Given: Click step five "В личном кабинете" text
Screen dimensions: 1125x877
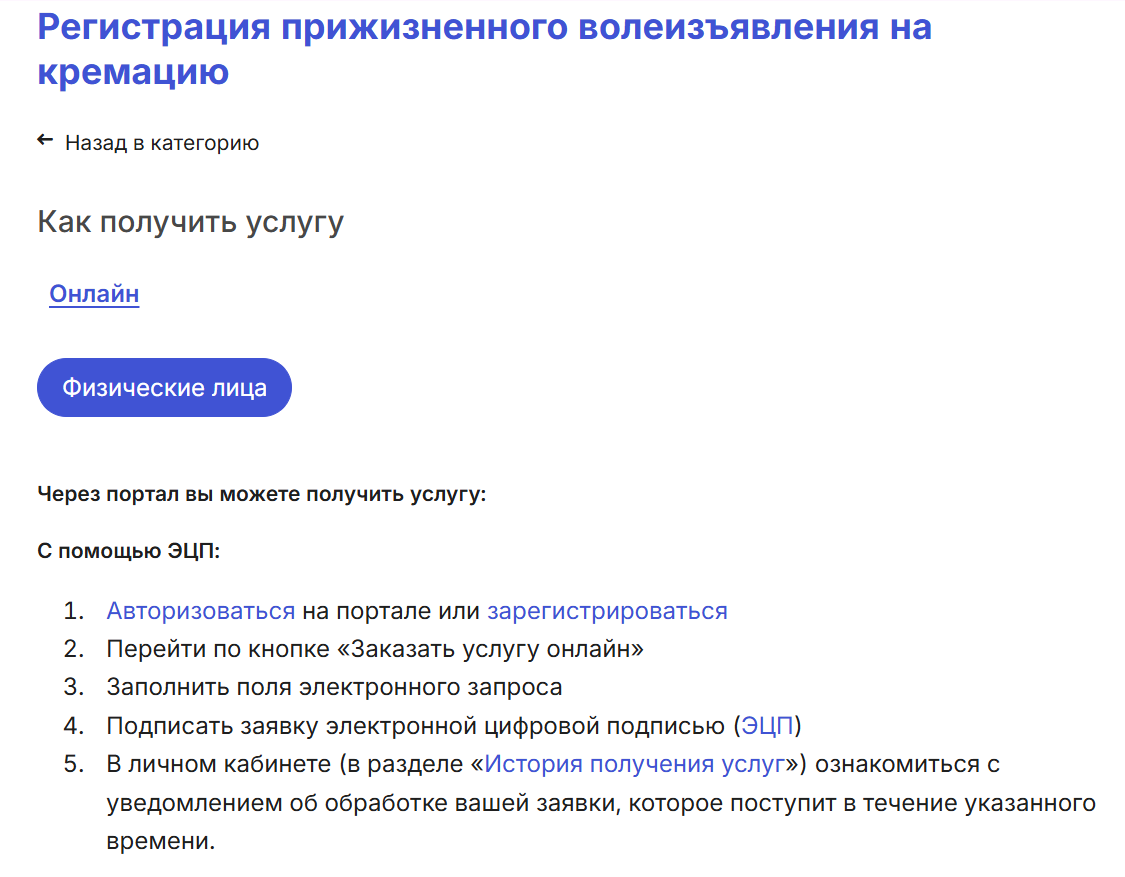Looking at the screenshot, I should (219, 764).
